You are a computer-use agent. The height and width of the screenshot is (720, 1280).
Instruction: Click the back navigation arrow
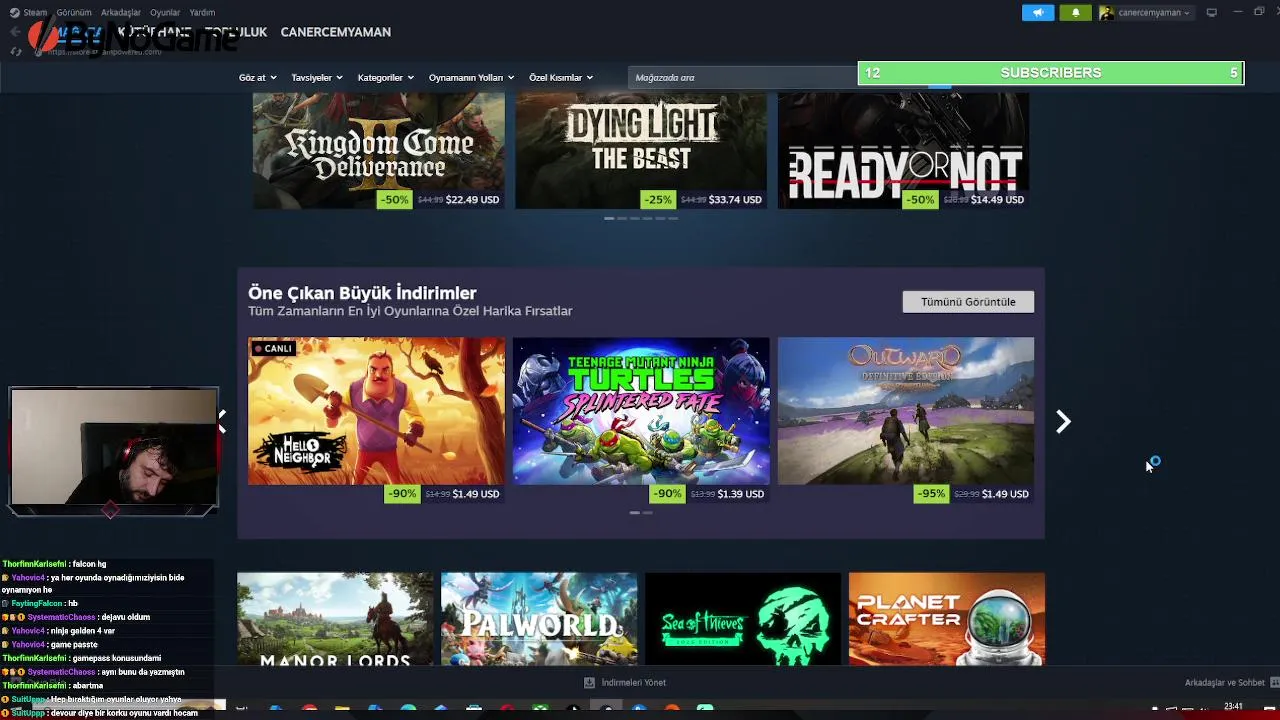(15, 32)
